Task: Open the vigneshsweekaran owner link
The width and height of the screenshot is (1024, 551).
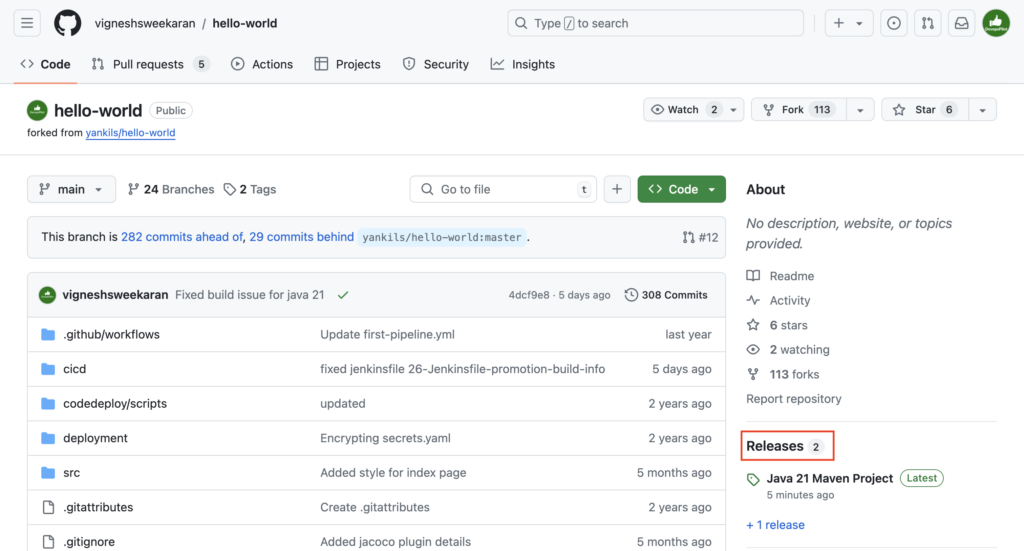Action: point(145,24)
